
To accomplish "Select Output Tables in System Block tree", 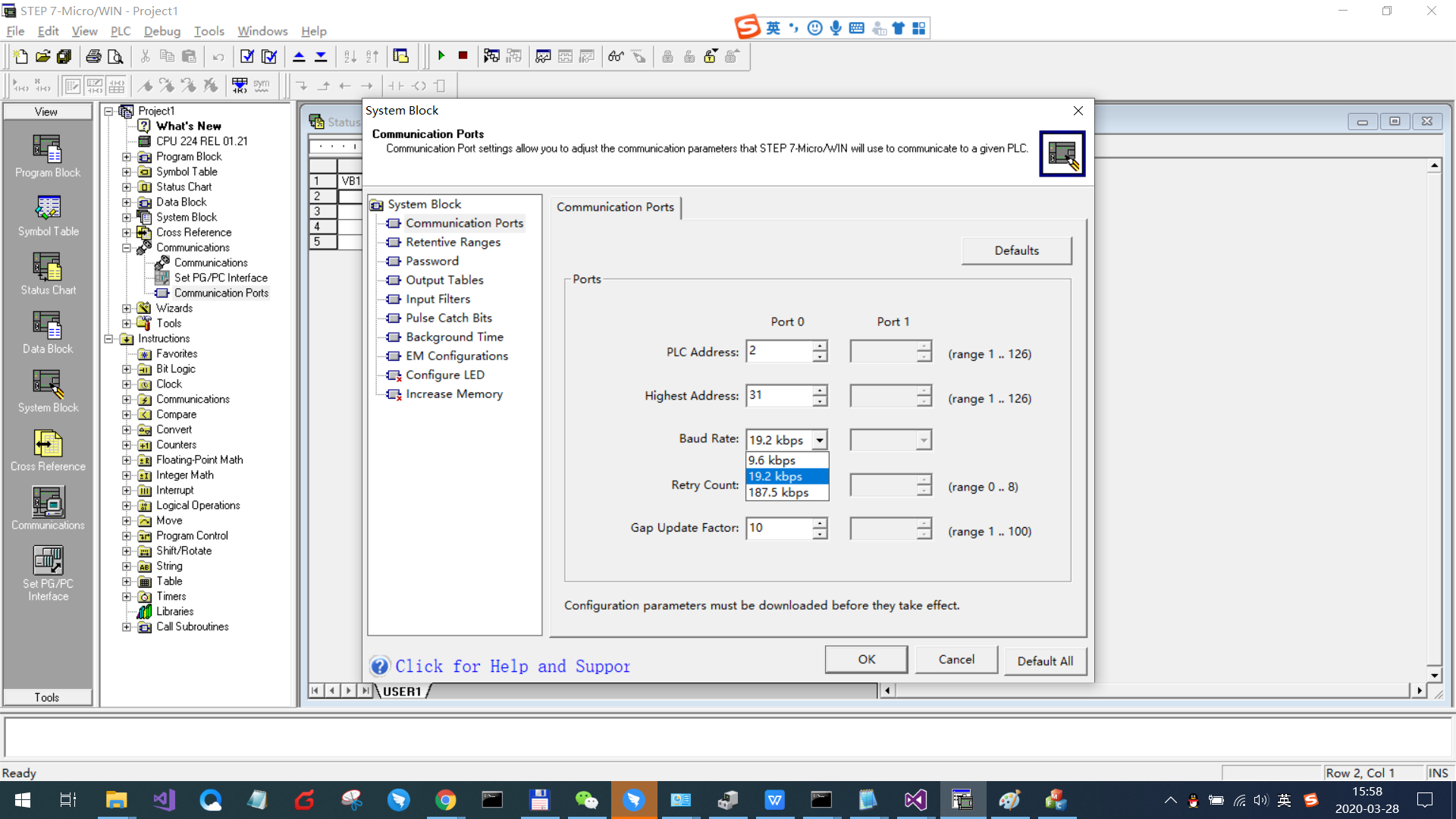I will (x=444, y=281).
